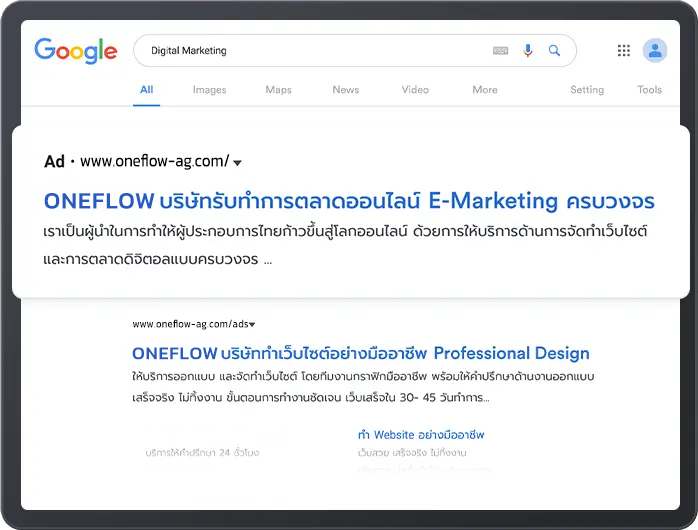Switch to the Images tab
The width and height of the screenshot is (698, 530).
[x=209, y=90]
